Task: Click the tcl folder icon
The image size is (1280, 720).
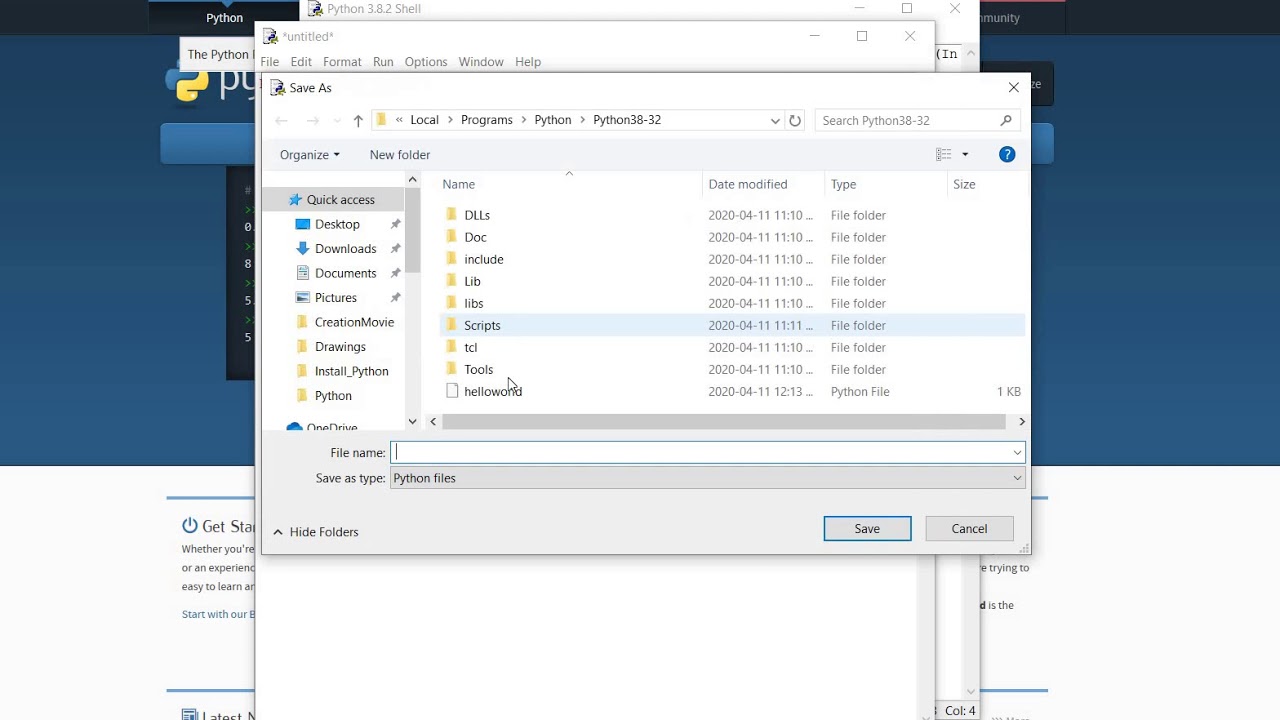Action: coord(451,347)
